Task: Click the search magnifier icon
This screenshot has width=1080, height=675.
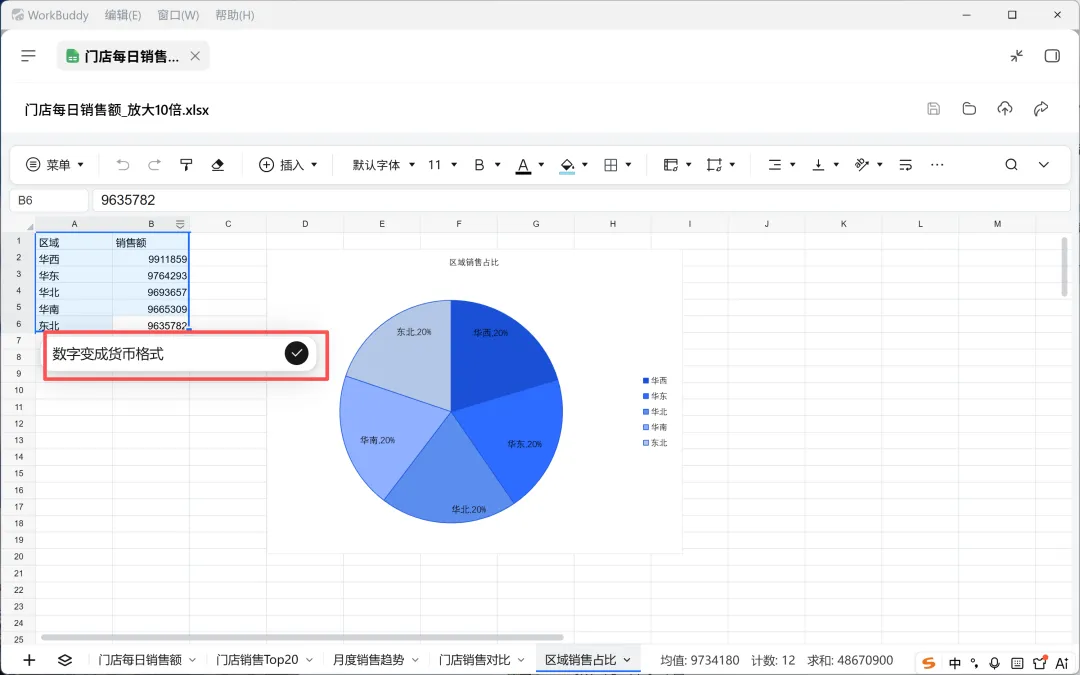Action: pyautogui.click(x=1011, y=165)
